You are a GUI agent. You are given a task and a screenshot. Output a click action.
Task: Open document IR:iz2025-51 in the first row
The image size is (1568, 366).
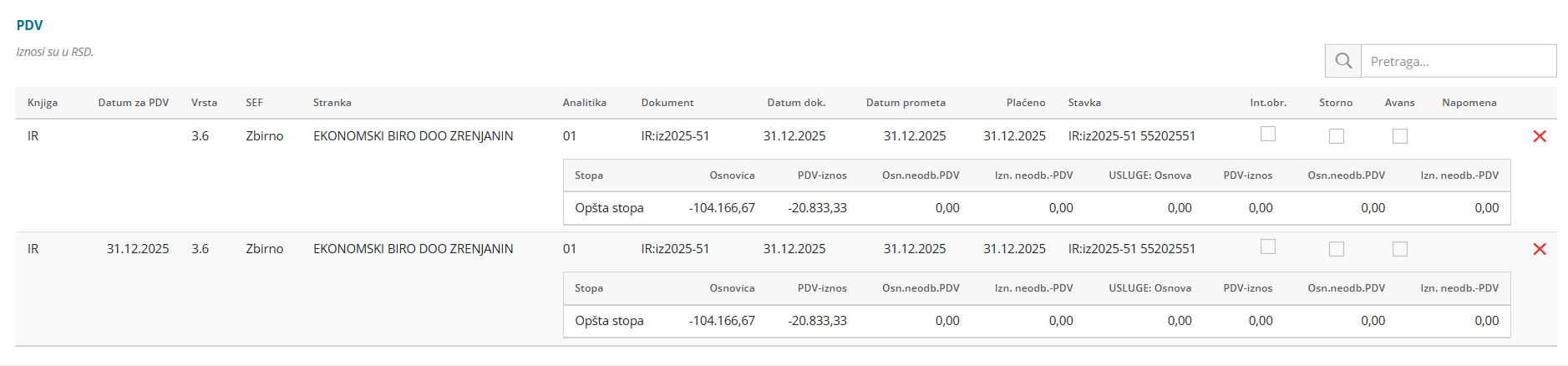pyautogui.click(x=675, y=136)
